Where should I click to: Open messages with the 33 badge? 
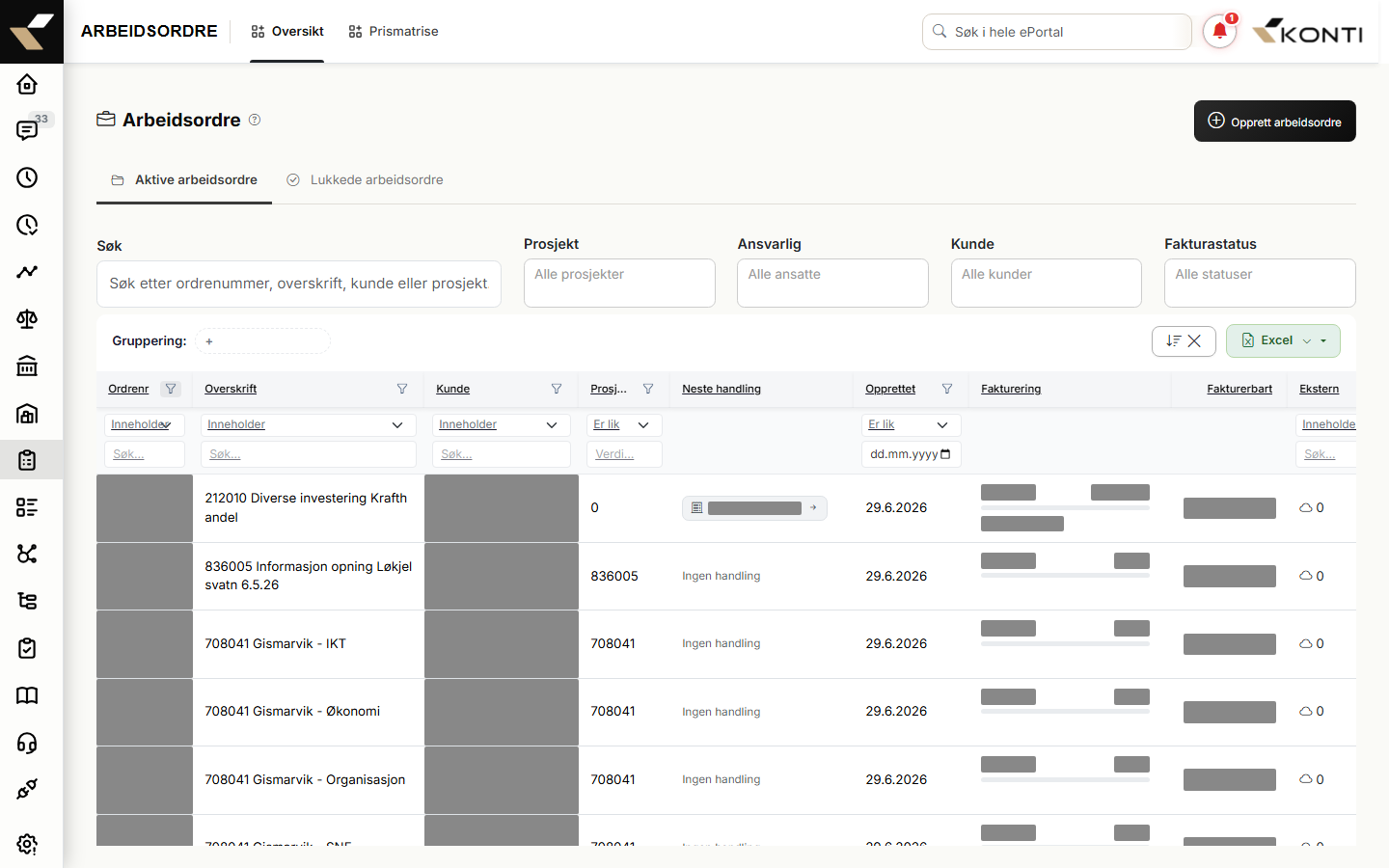pyautogui.click(x=27, y=130)
